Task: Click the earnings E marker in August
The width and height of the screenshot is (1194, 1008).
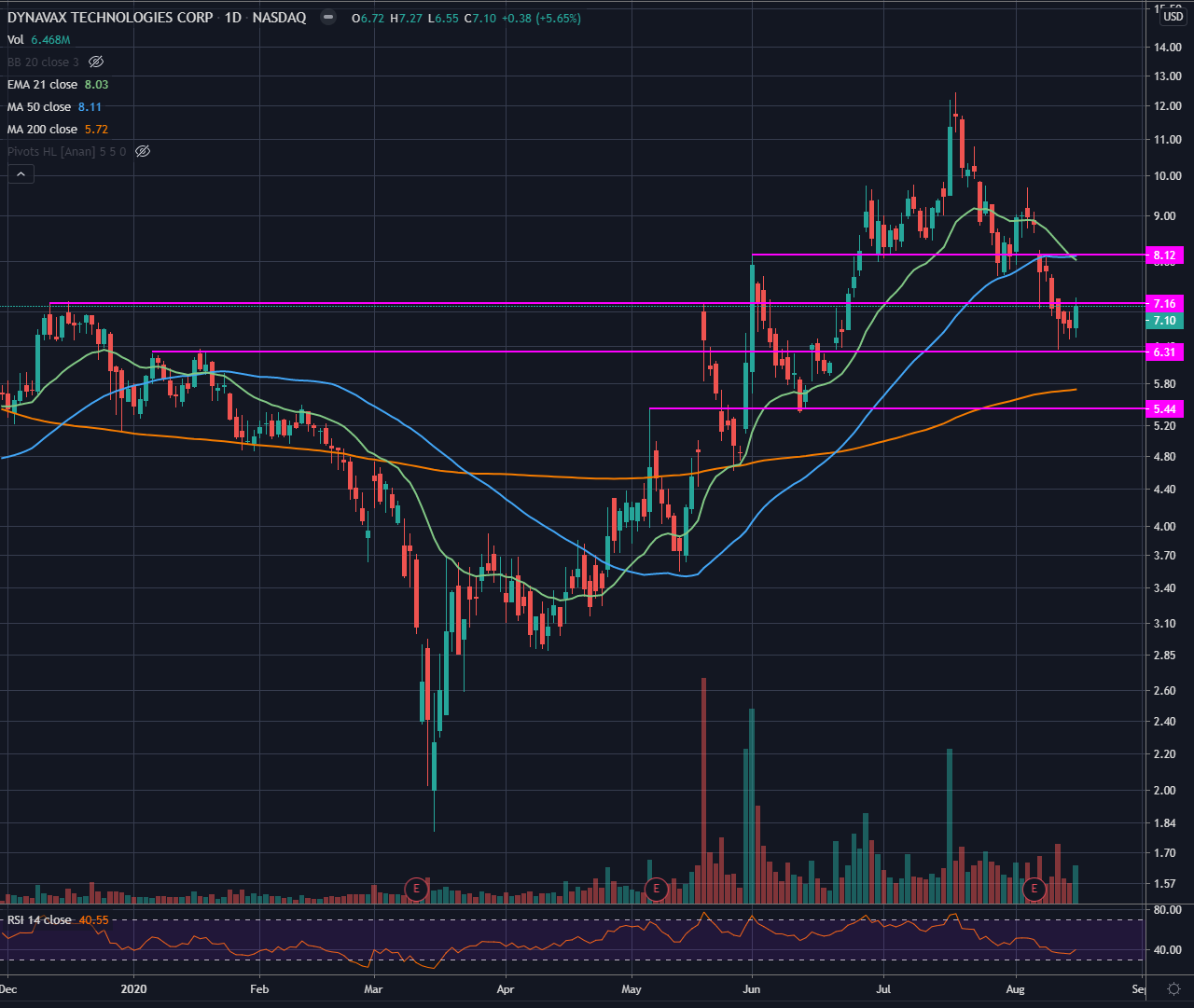Action: pyautogui.click(x=1034, y=889)
